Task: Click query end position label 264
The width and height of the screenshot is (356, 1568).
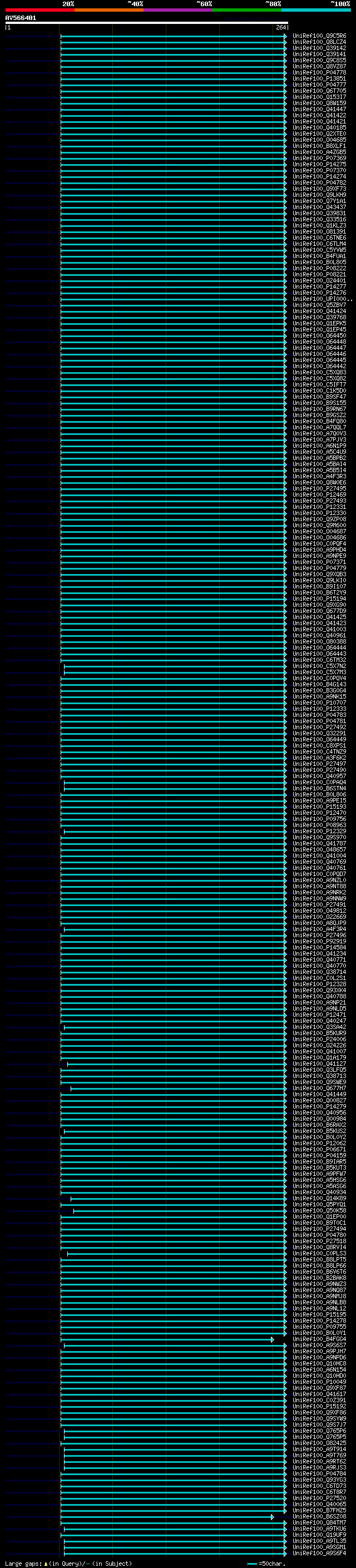Action: 281,27
